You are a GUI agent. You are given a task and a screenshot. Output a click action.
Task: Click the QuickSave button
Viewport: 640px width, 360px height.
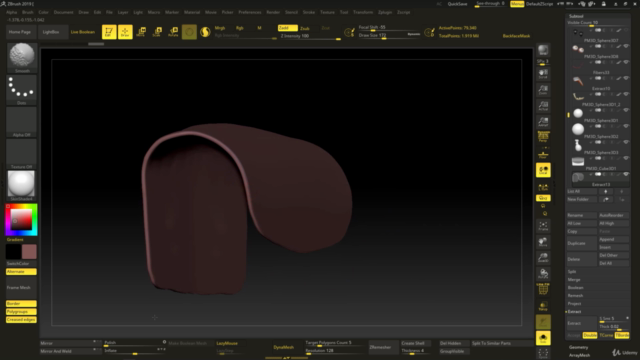coord(457,4)
